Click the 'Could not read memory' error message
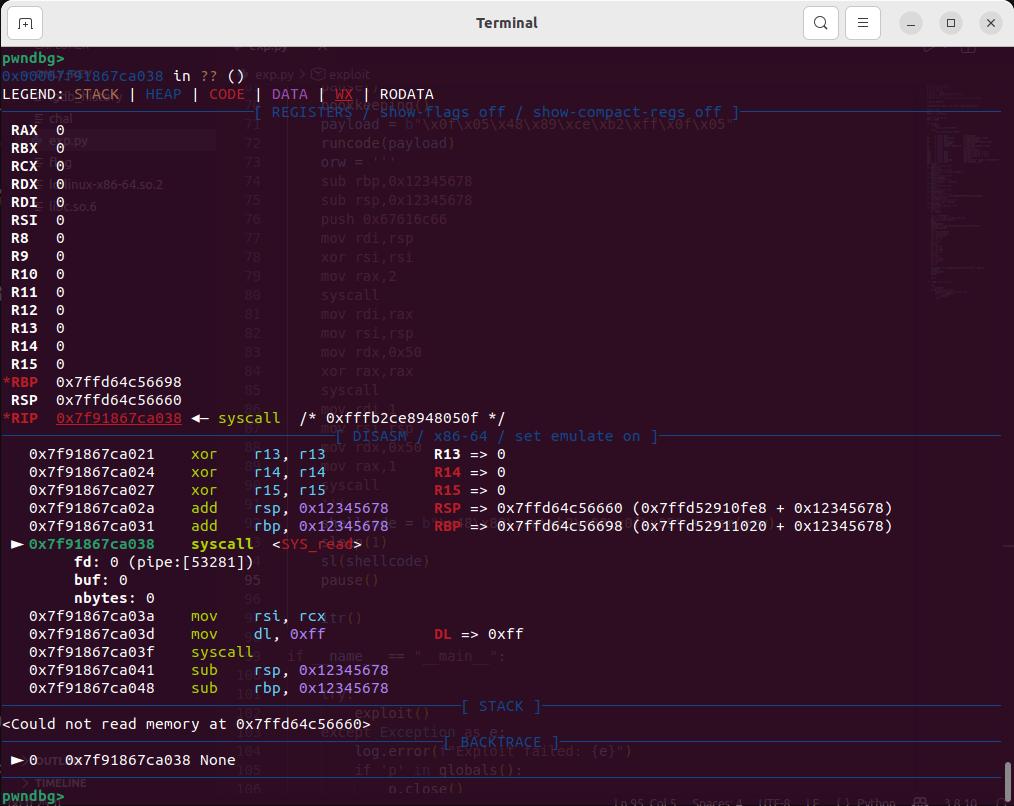This screenshot has height=806, width=1014. (186, 723)
